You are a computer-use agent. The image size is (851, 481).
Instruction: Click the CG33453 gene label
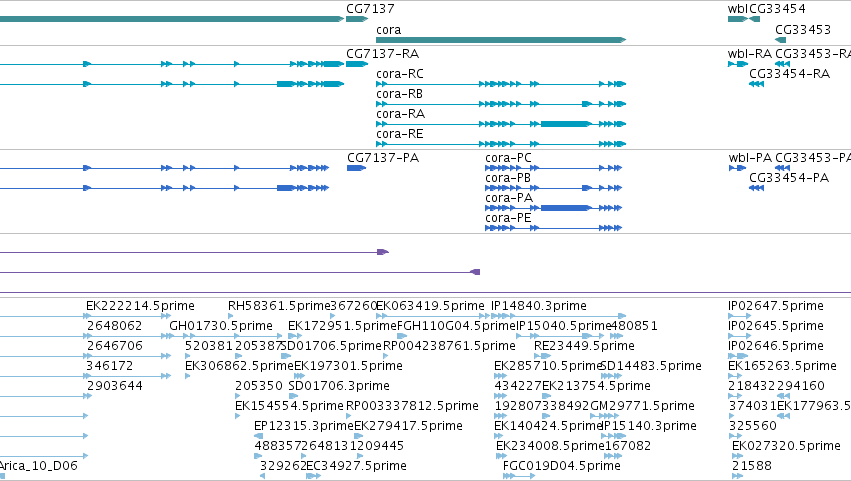(803, 30)
